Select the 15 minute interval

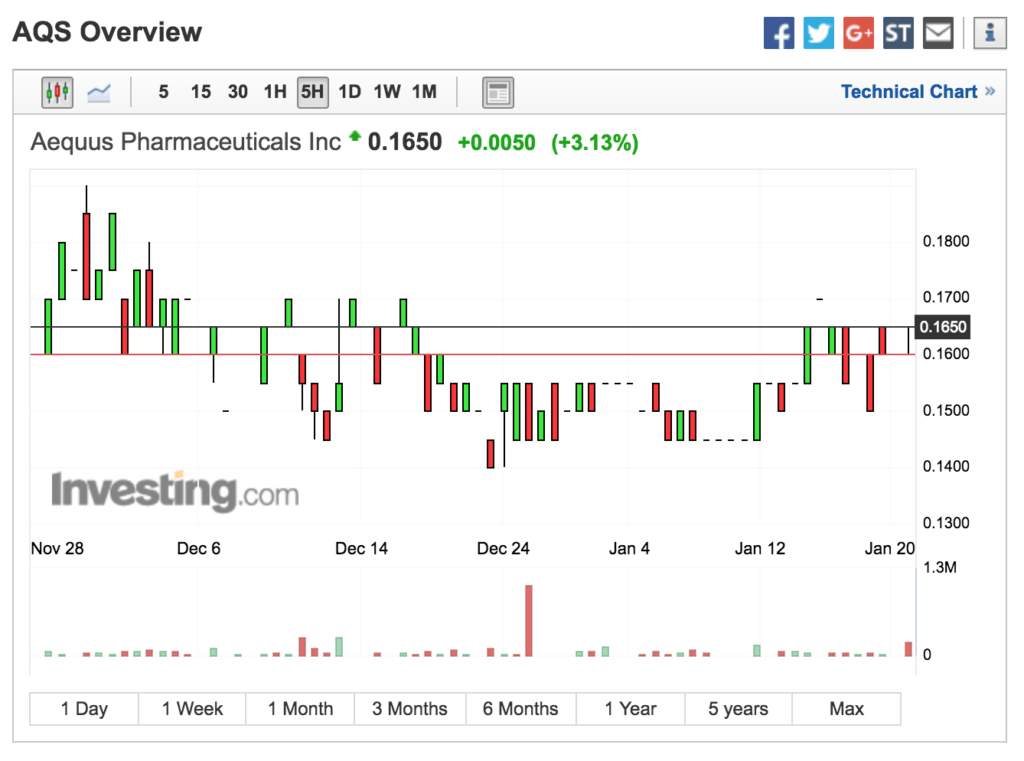point(200,92)
